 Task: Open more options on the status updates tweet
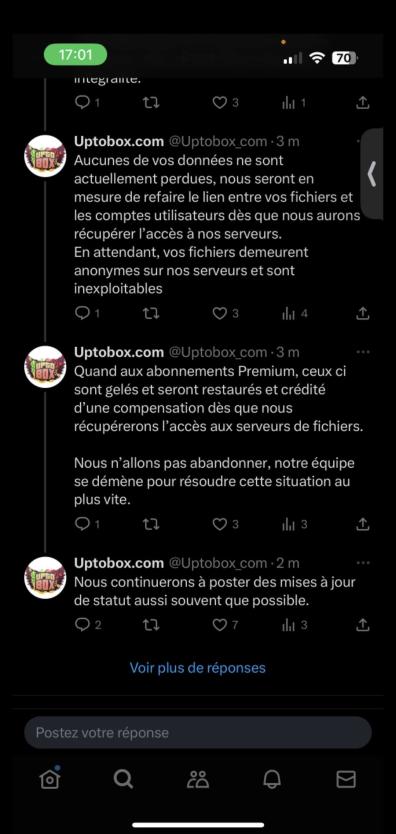pyautogui.click(x=363, y=563)
